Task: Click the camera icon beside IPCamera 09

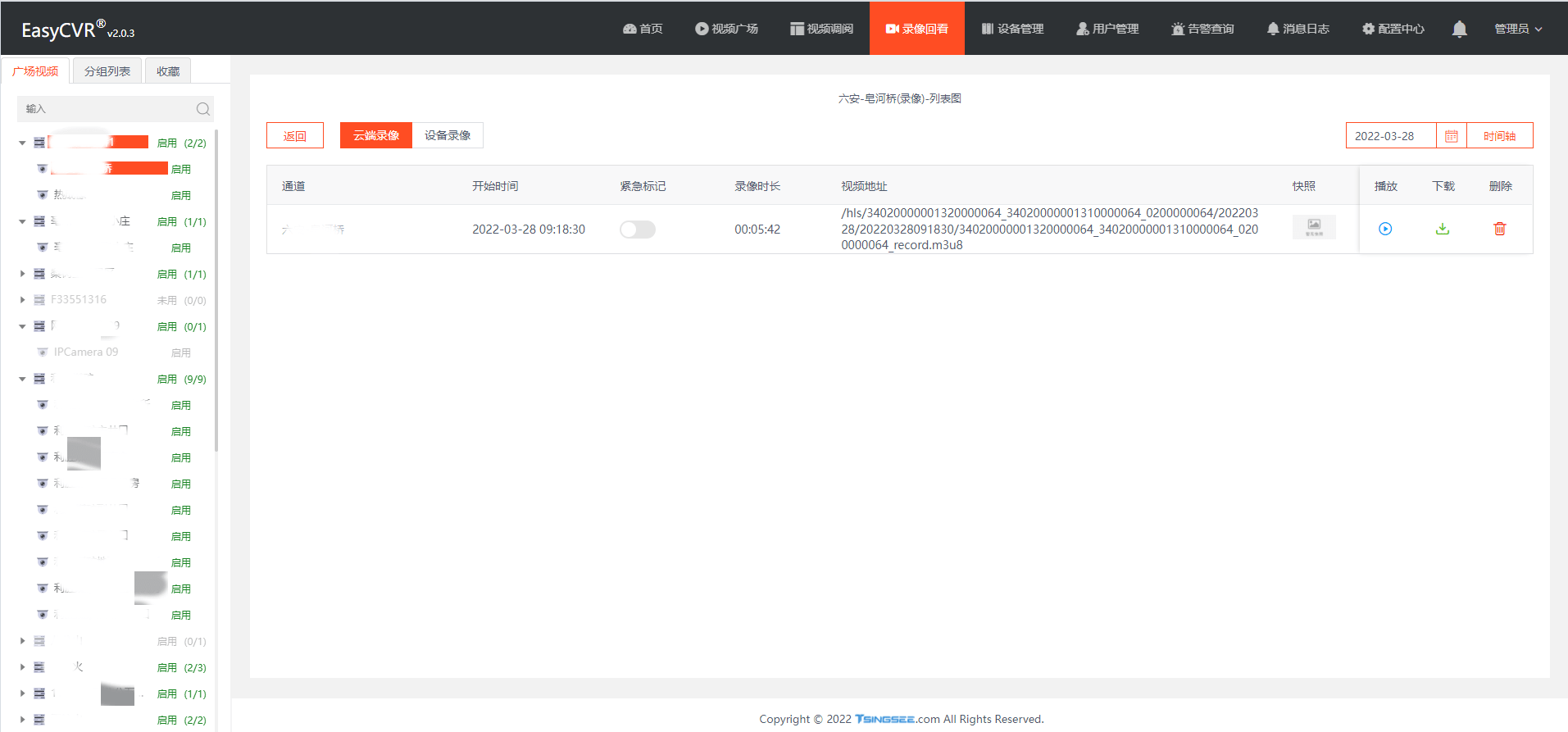Action: coord(43,352)
